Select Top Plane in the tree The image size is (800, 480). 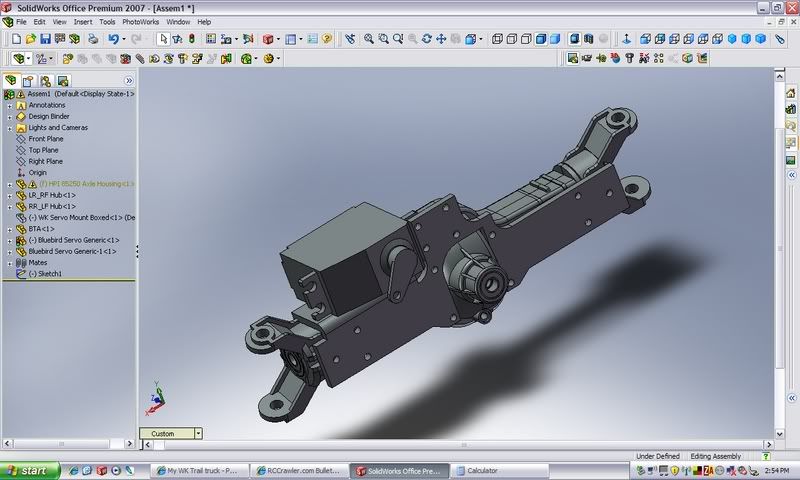point(43,150)
